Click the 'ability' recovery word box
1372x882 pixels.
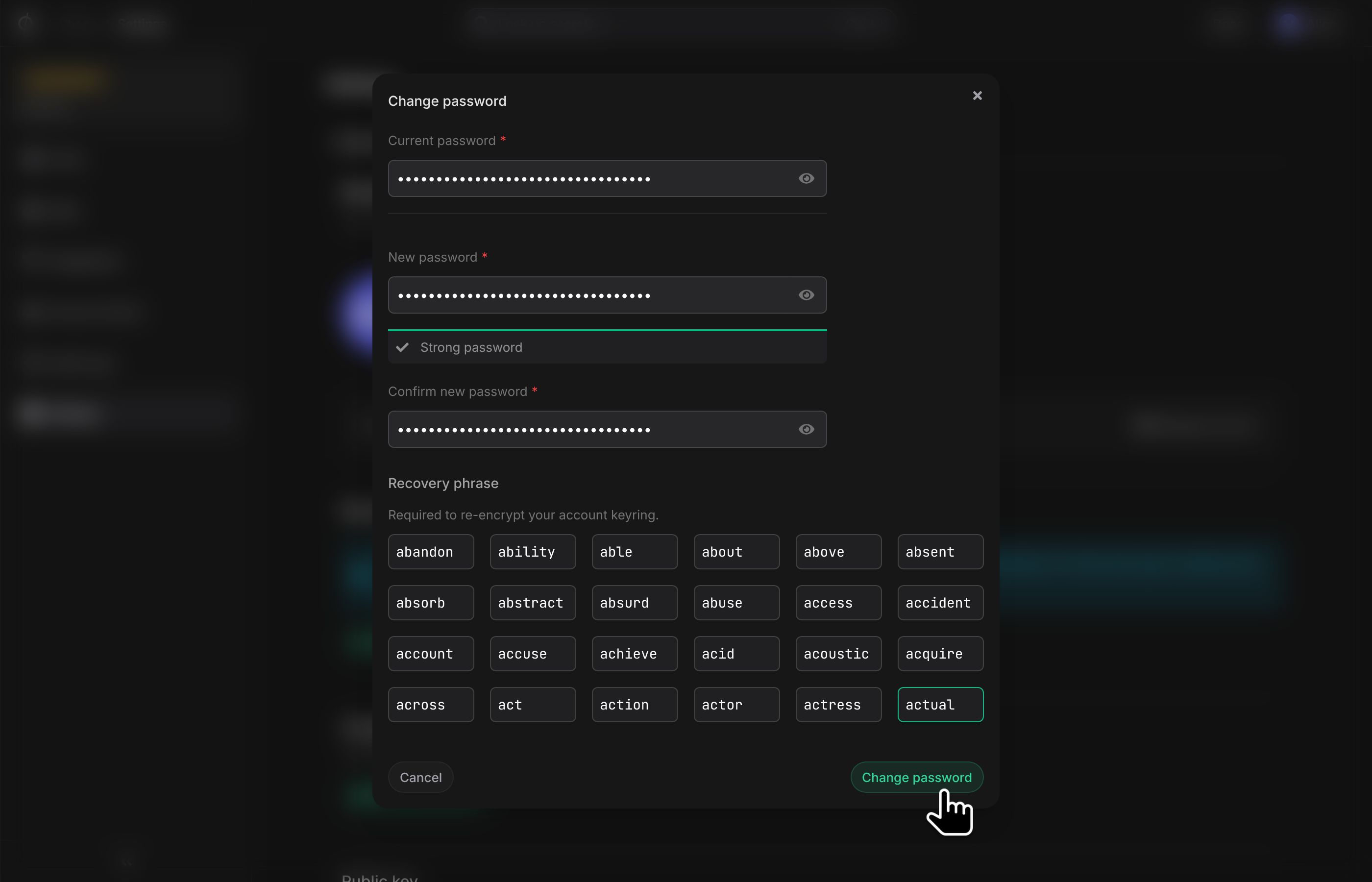(x=533, y=552)
